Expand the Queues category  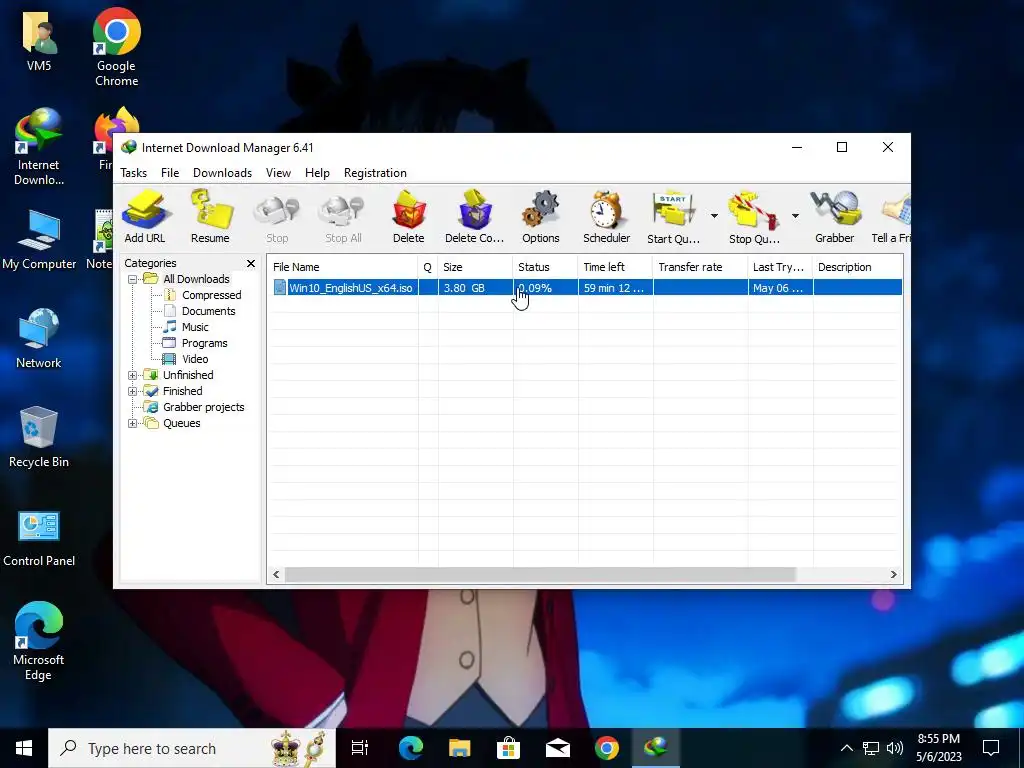[x=132, y=423]
